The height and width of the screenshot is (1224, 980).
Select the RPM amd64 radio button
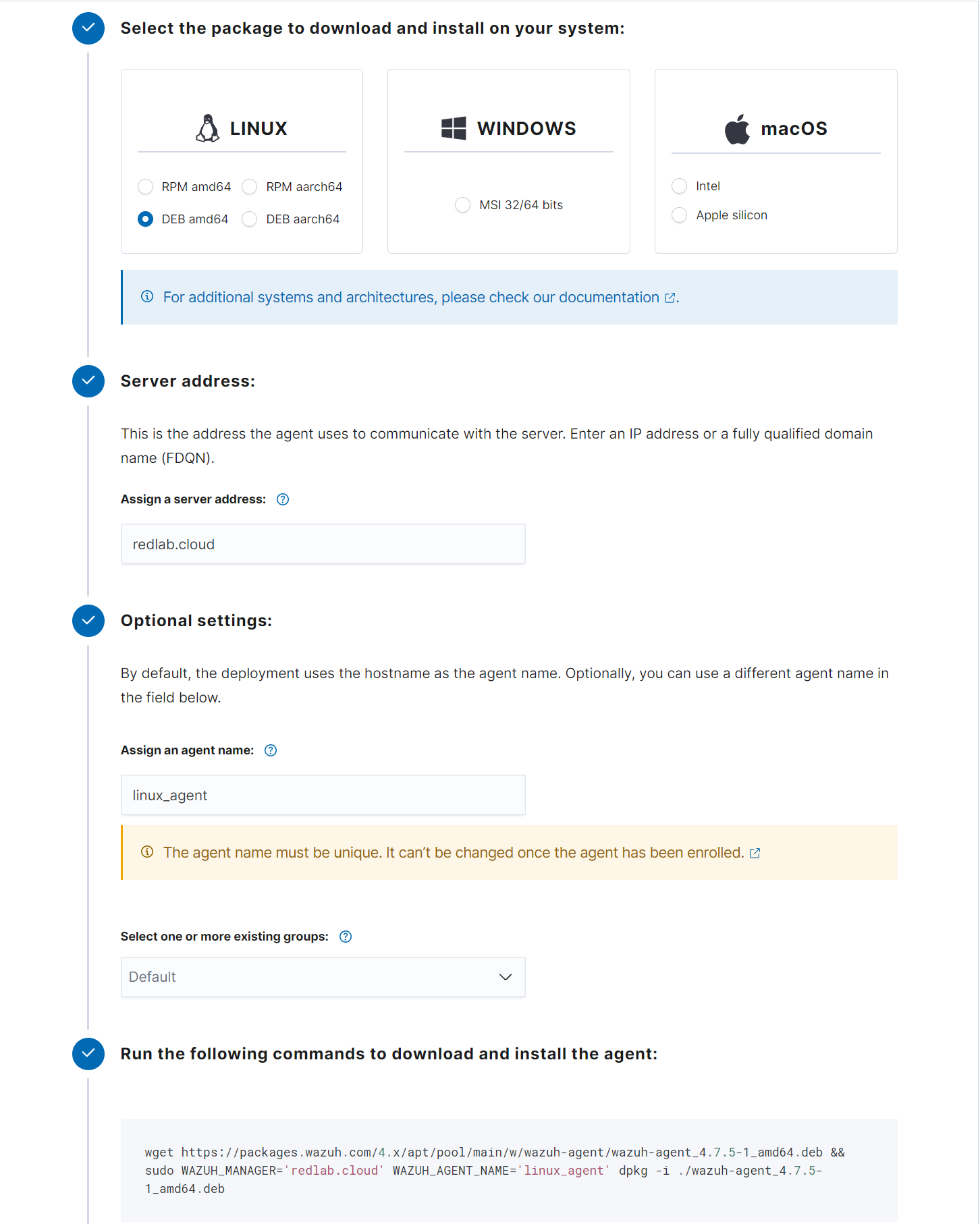point(145,187)
